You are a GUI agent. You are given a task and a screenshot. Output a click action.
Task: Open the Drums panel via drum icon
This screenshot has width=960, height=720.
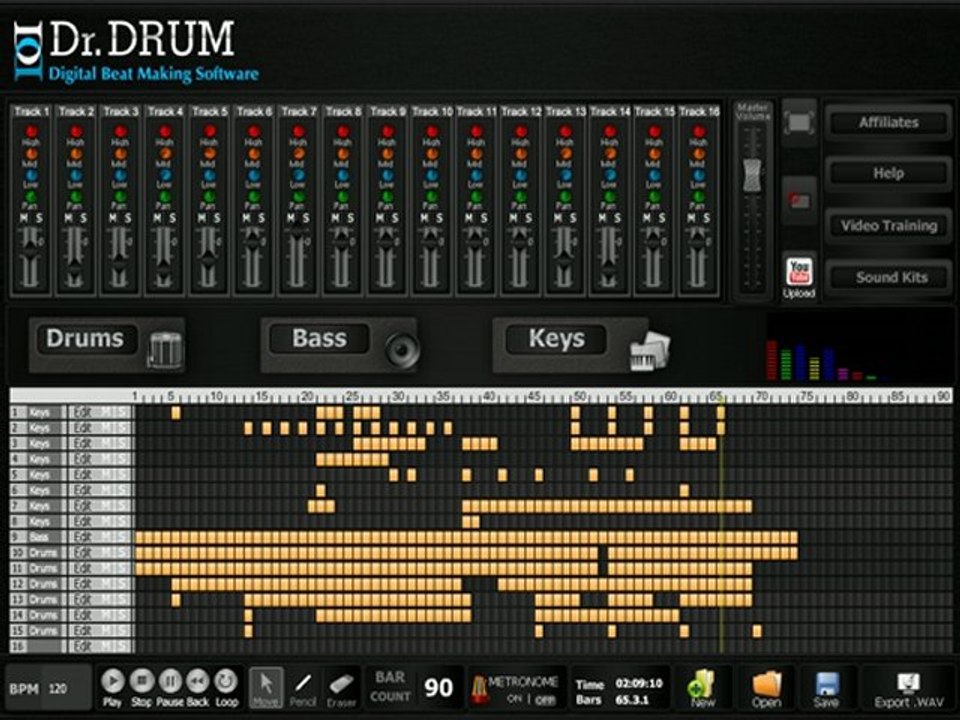[x=165, y=349]
